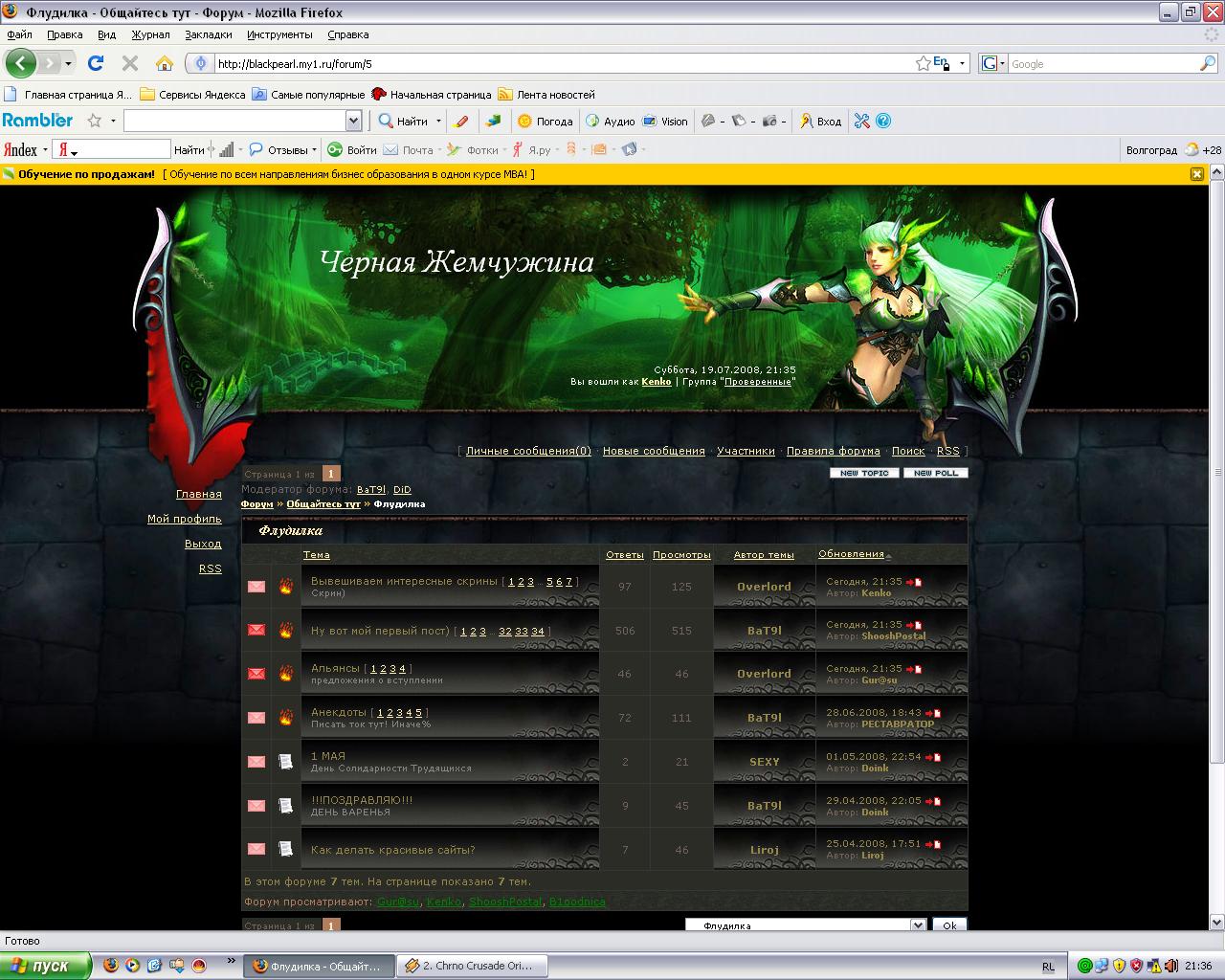Open Rambler Аудио button
Screen dimensions: 1225x980
point(610,121)
